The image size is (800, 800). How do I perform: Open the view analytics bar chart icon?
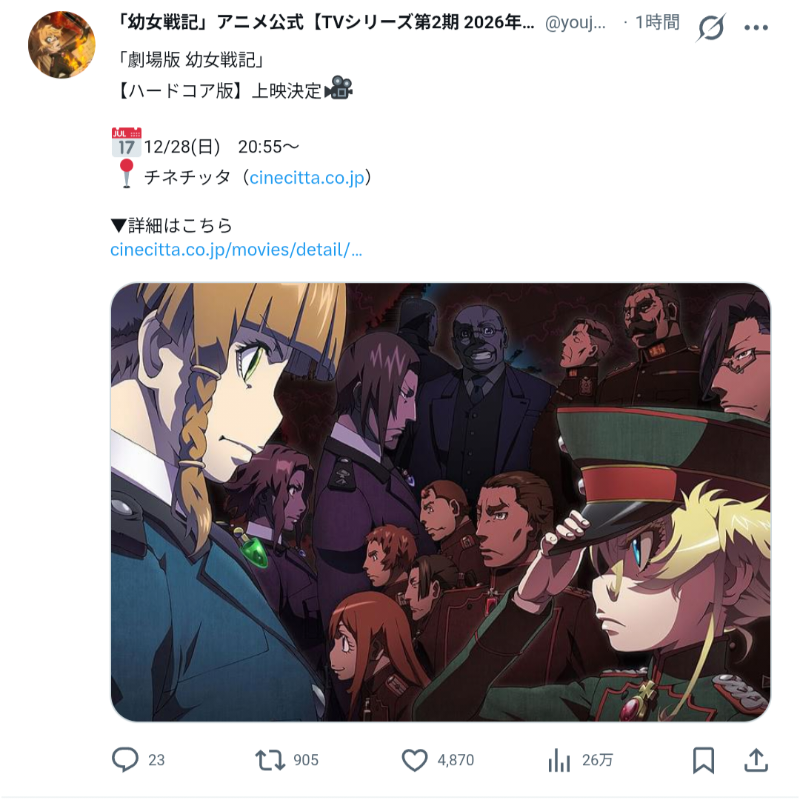tap(559, 760)
